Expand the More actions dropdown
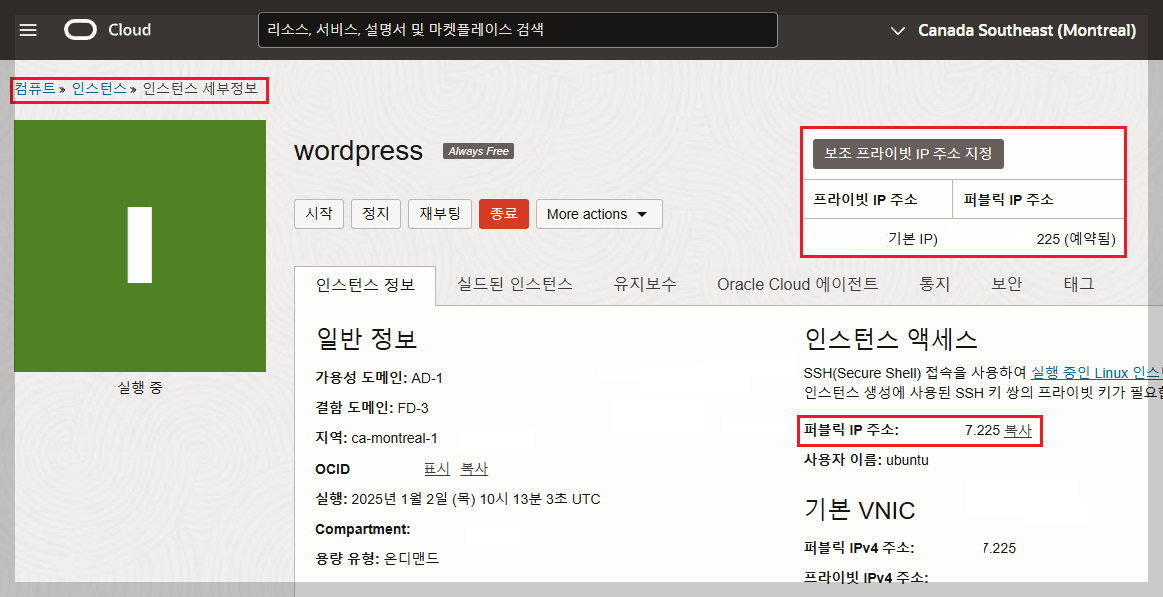1163x597 pixels. point(599,214)
